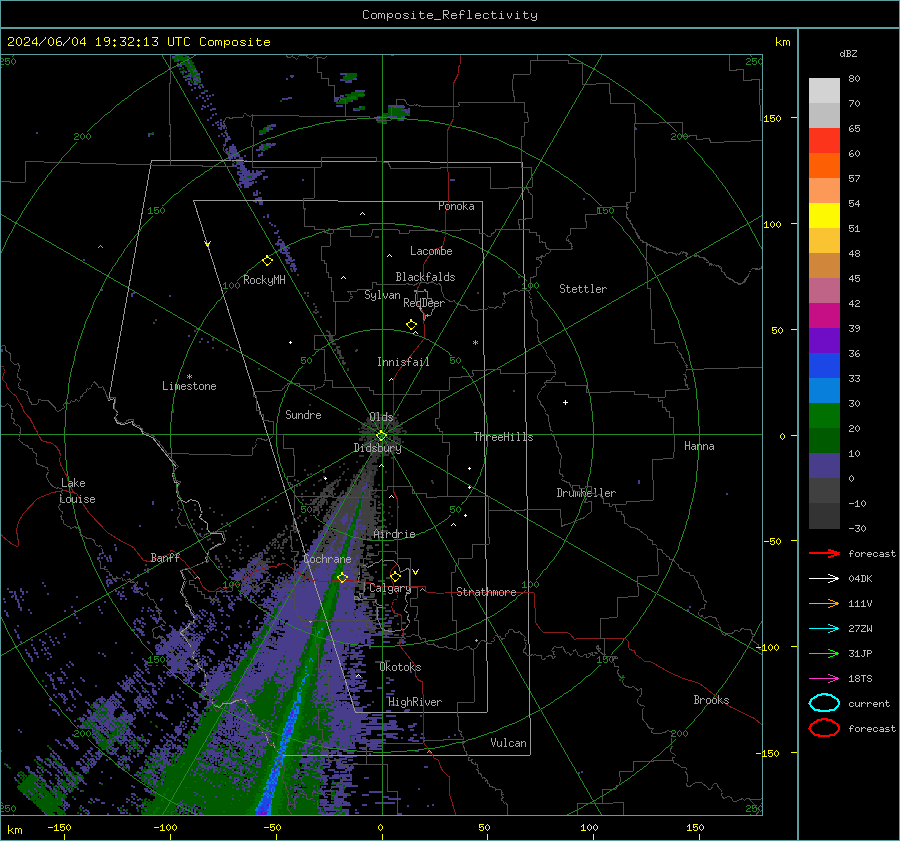Viewport: 900px width, 841px height.
Task: Click the red 60-65 dBZ swatch
Action: coord(824,141)
